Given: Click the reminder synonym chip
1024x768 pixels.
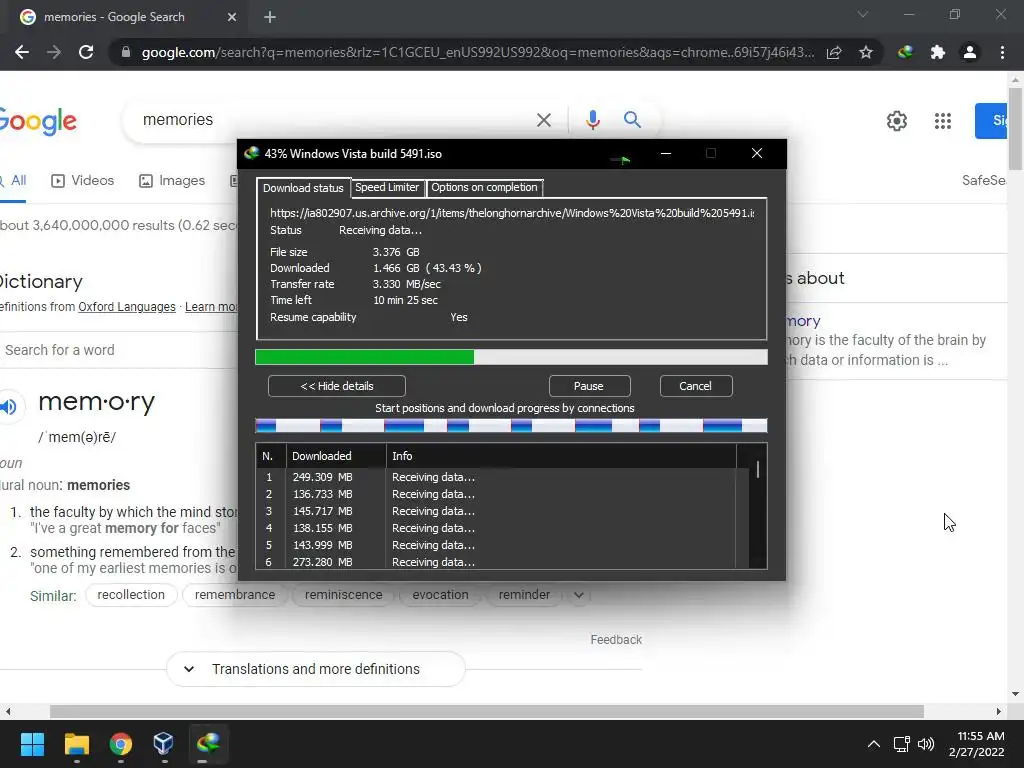Looking at the screenshot, I should (524, 595).
